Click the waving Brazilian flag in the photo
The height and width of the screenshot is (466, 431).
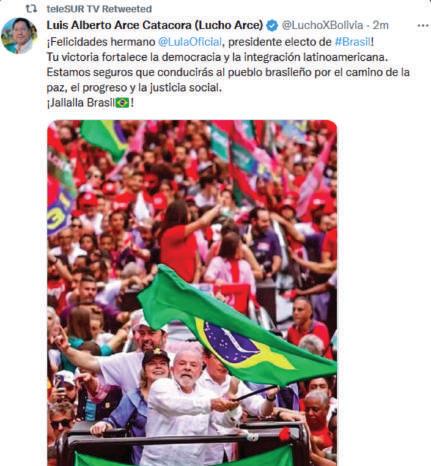[233, 330]
